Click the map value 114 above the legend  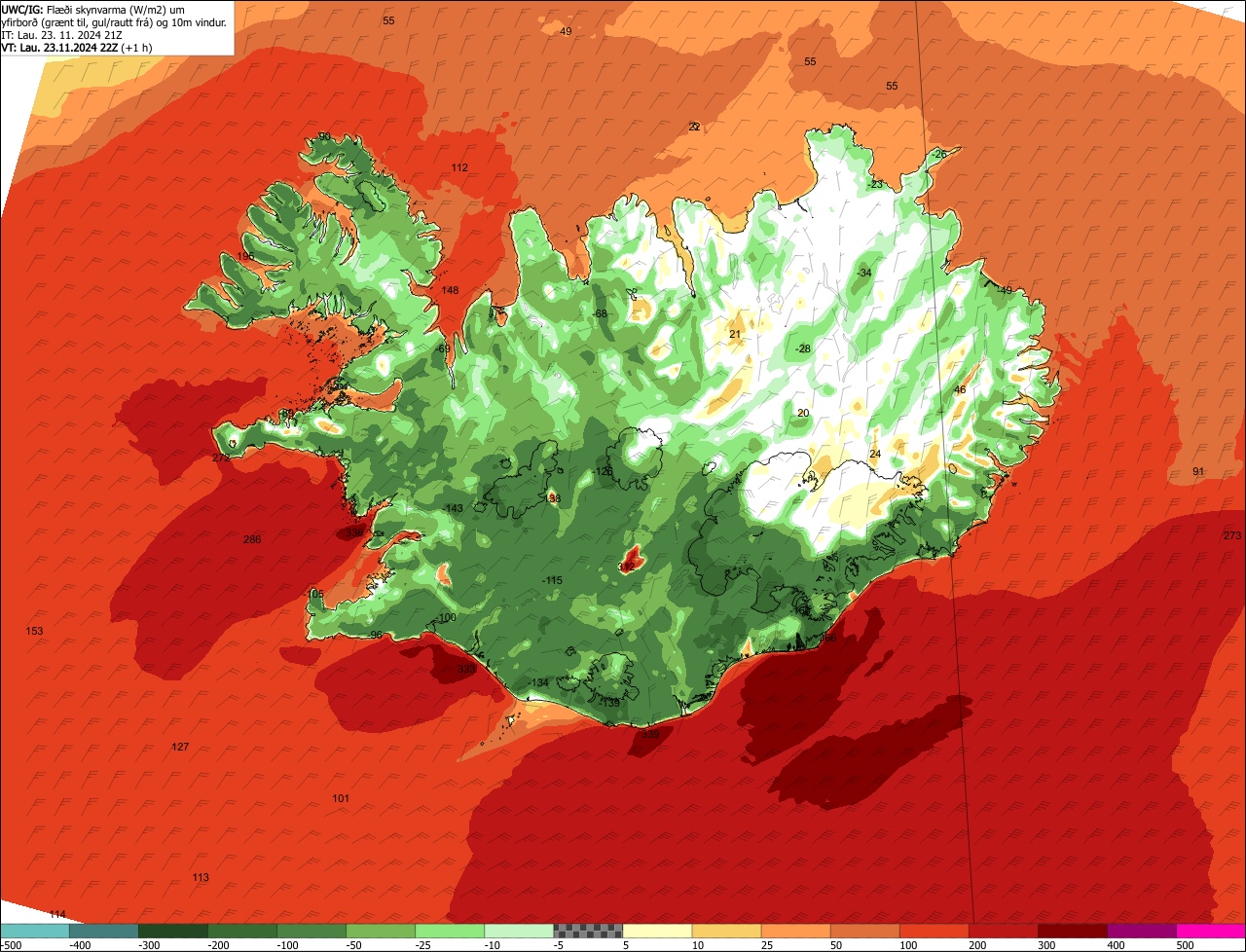(x=57, y=914)
